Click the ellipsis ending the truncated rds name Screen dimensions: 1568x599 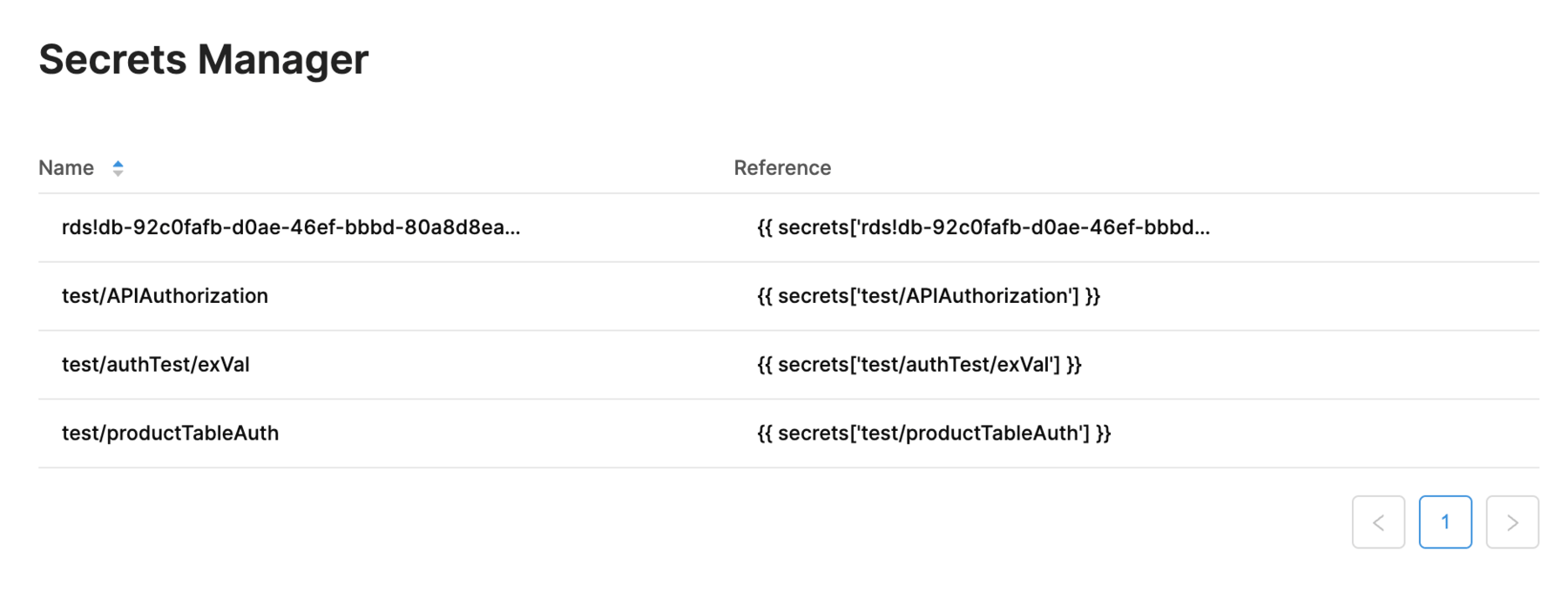(512, 231)
